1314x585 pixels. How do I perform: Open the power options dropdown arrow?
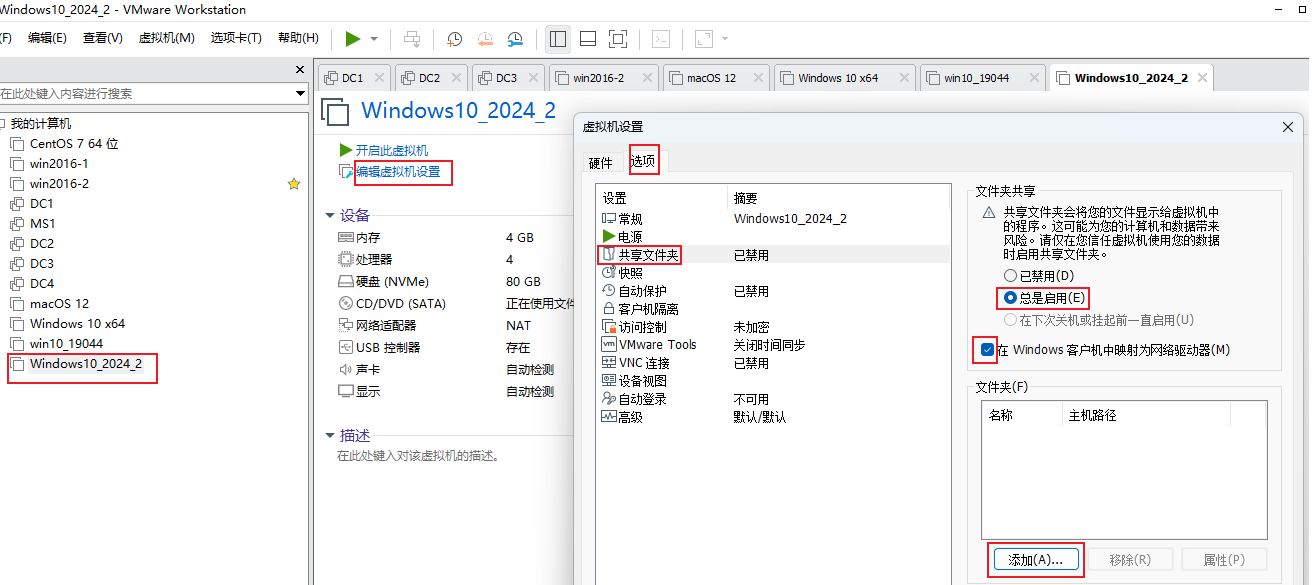coord(374,39)
